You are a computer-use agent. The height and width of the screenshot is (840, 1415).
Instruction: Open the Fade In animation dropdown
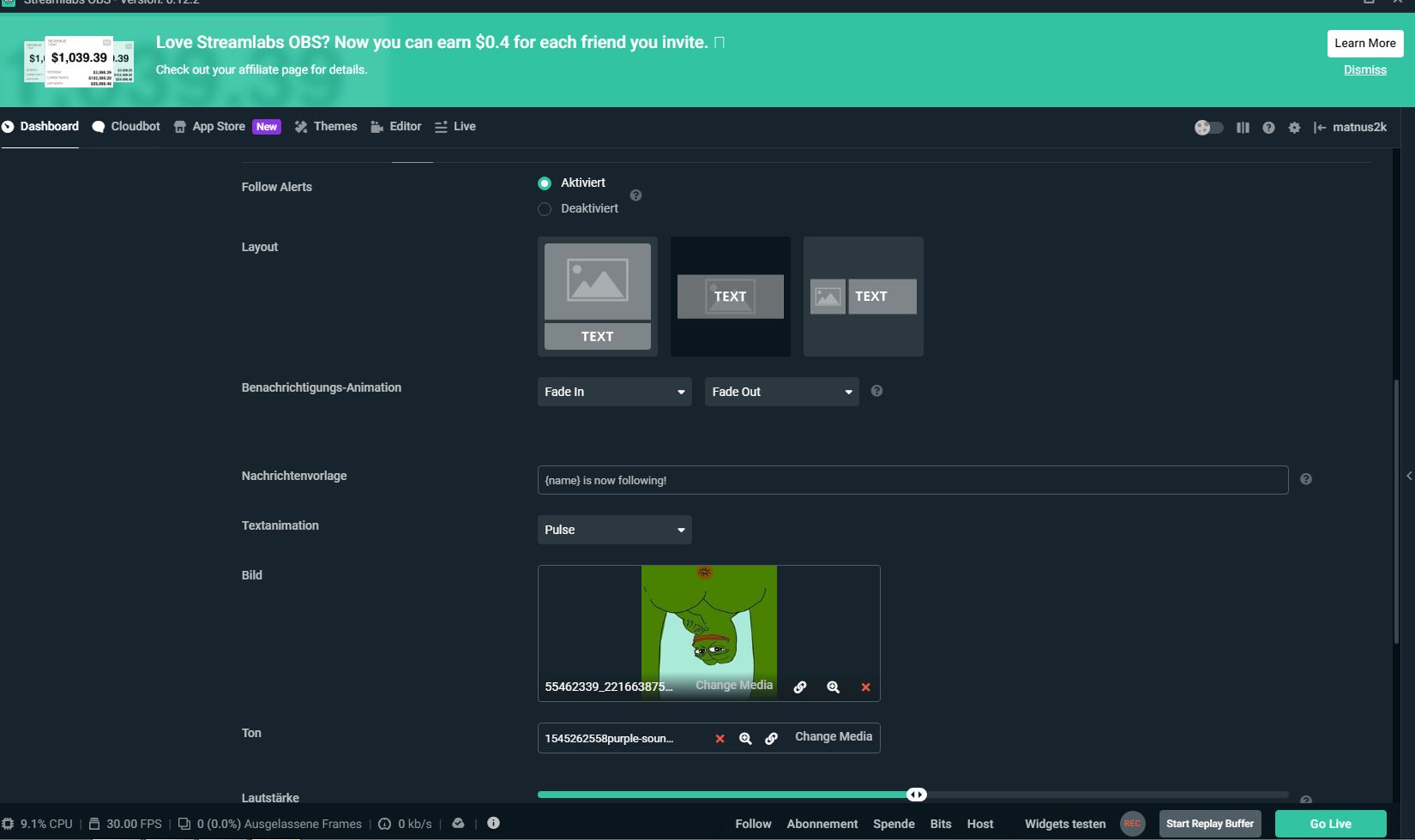[614, 392]
